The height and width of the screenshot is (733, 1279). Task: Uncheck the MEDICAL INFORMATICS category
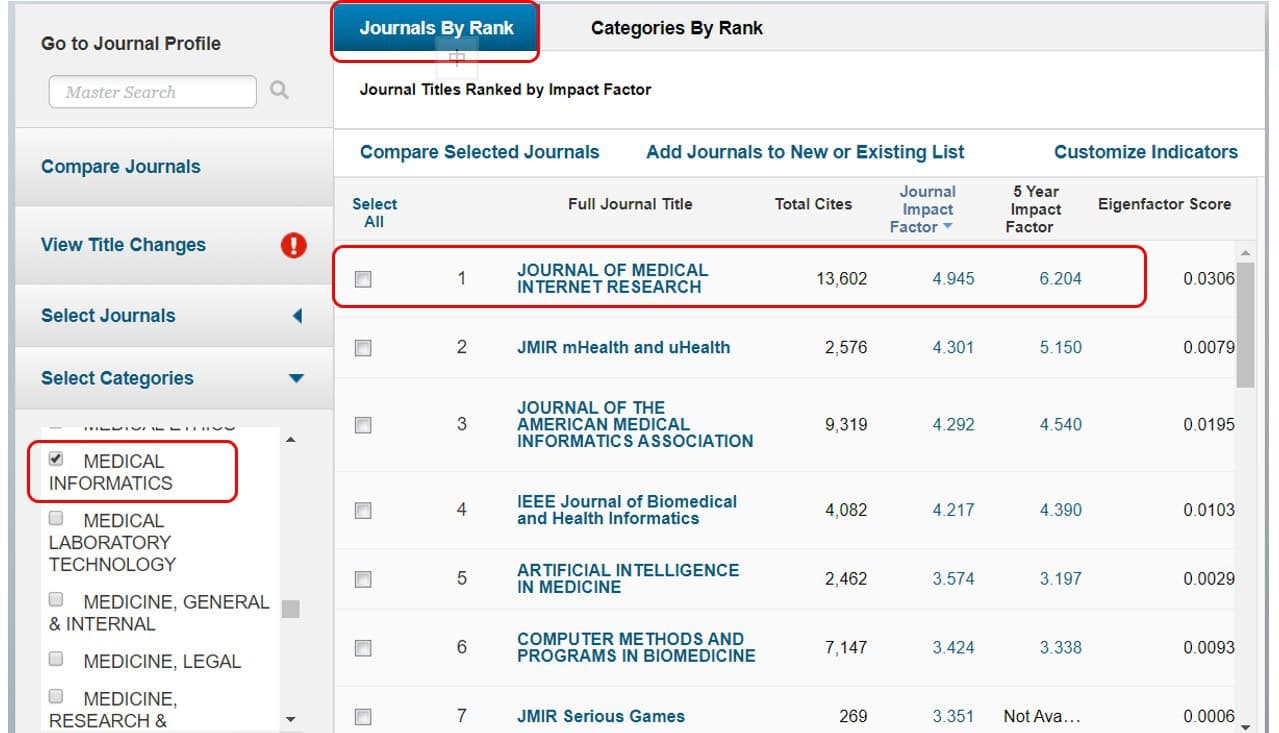[56, 460]
